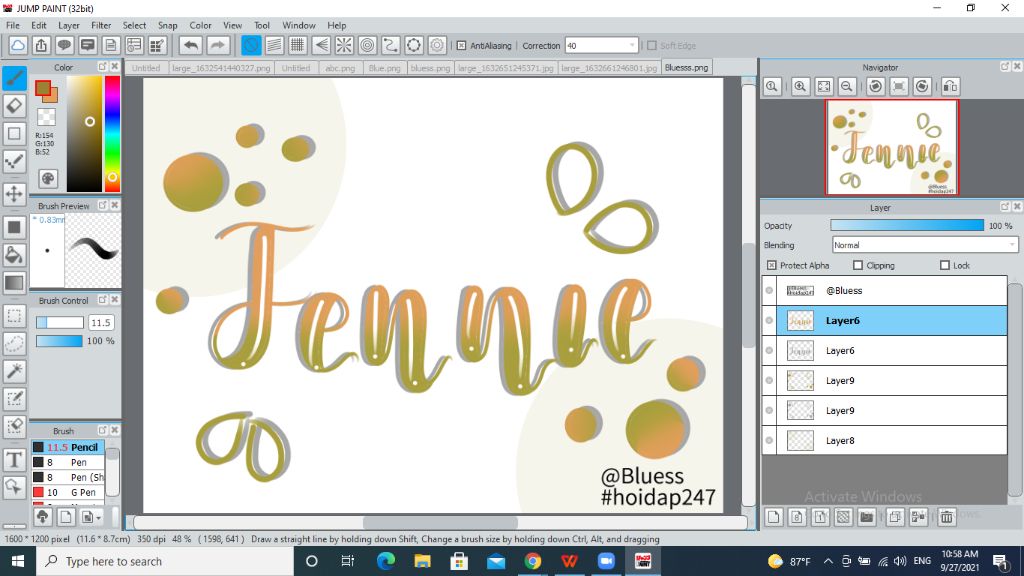Select the Move tool

[14, 194]
